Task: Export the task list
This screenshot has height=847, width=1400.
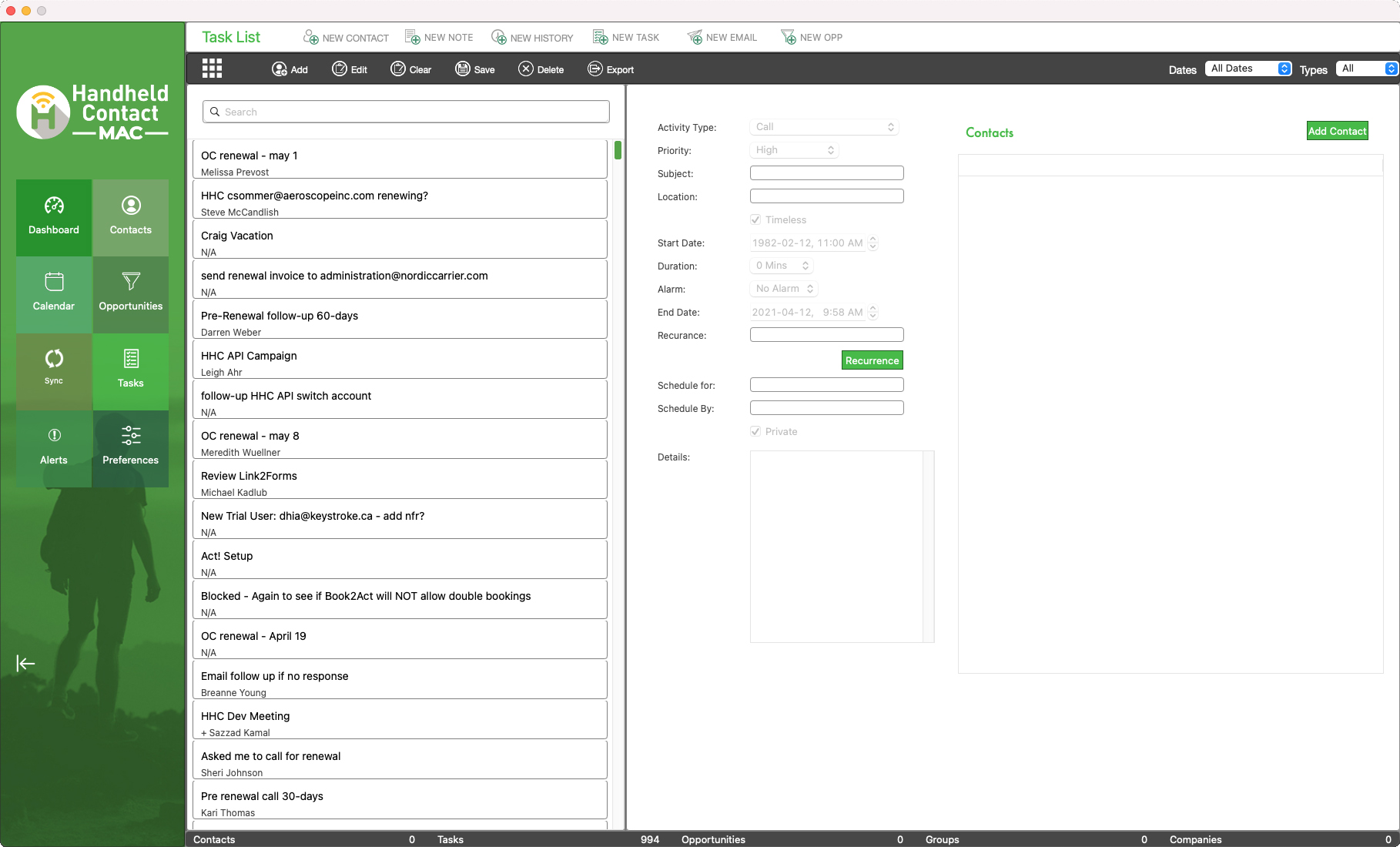Action: (x=611, y=69)
